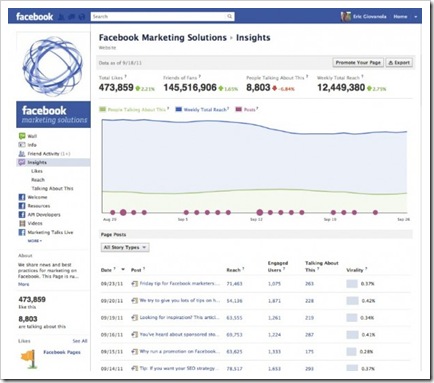The height and width of the screenshot is (383, 434).
Task: Go to Home in top bar
Action: [400, 17]
